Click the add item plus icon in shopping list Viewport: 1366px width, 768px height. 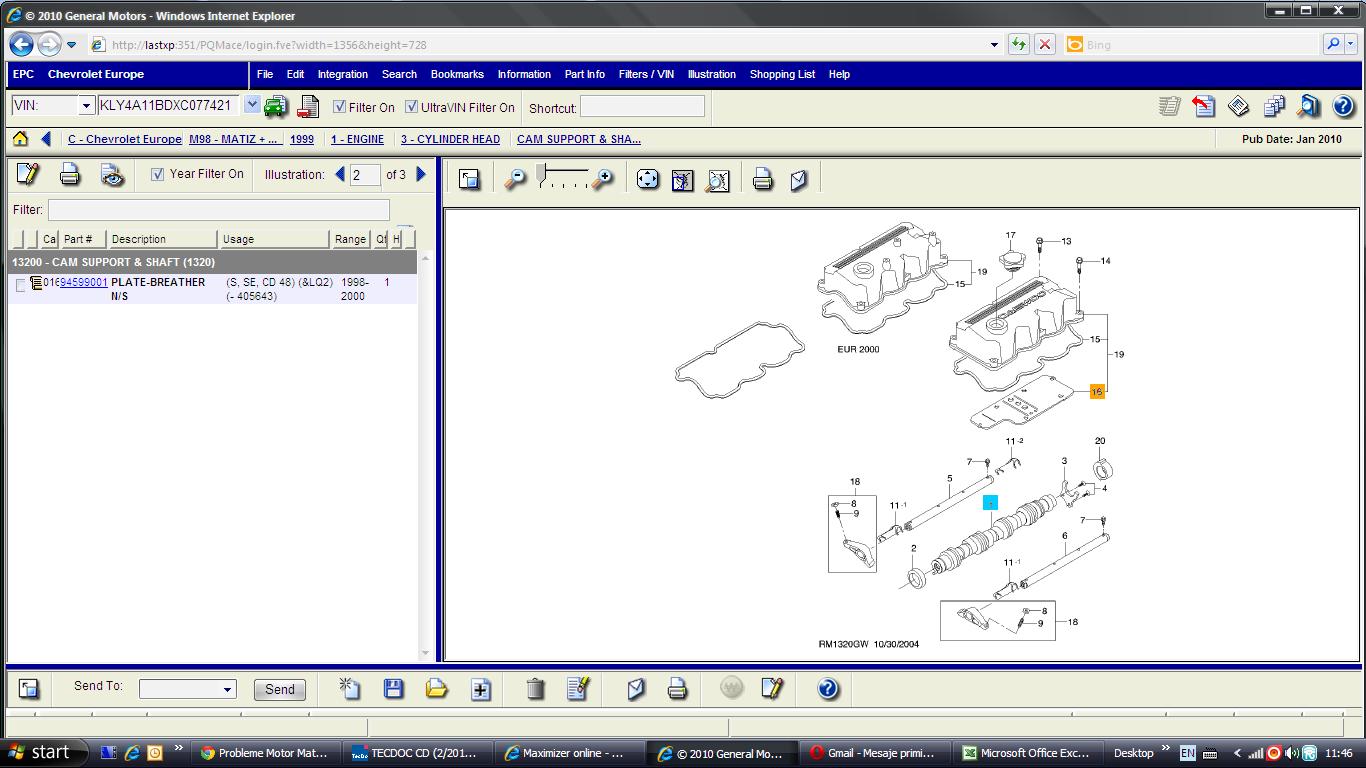[481, 688]
